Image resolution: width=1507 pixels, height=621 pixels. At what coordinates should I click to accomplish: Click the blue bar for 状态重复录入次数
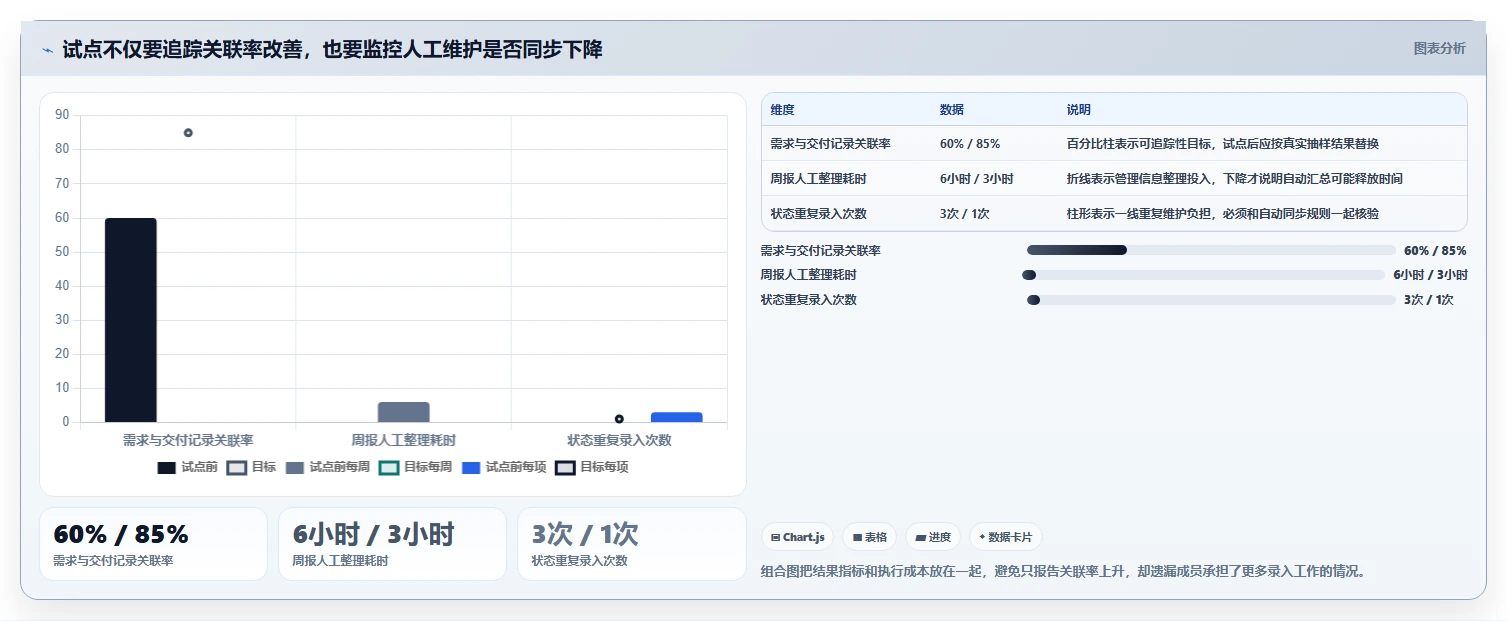[677, 417]
